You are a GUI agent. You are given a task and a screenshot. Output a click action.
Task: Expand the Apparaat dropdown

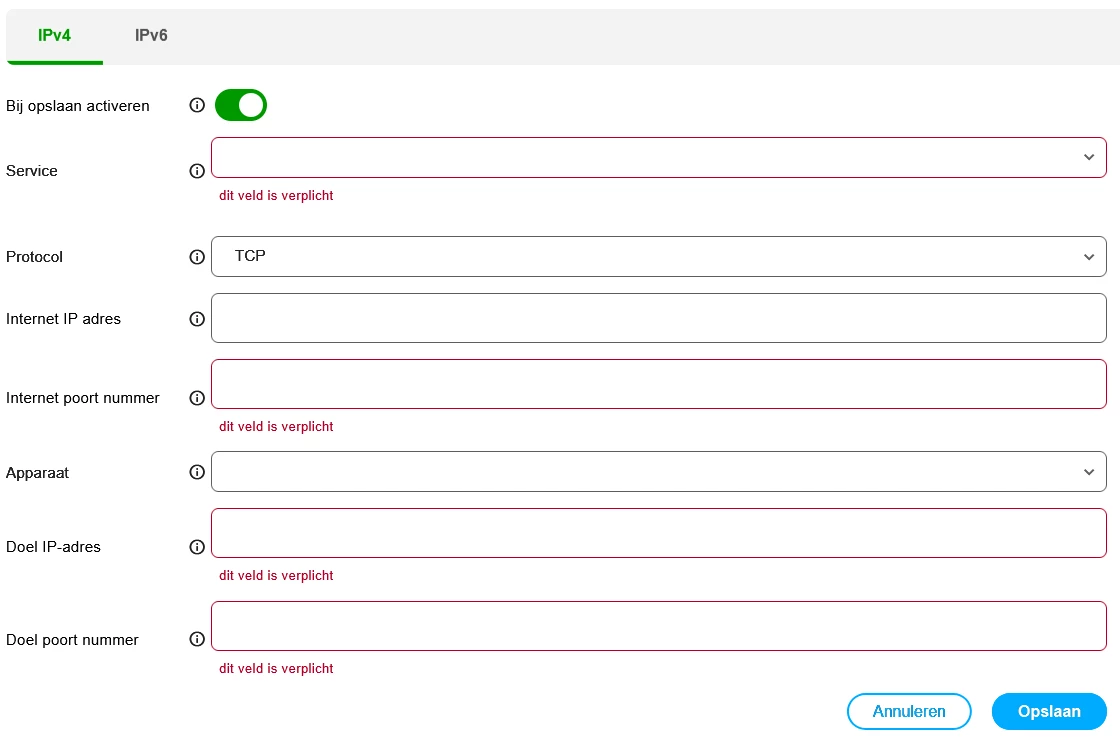(x=658, y=472)
